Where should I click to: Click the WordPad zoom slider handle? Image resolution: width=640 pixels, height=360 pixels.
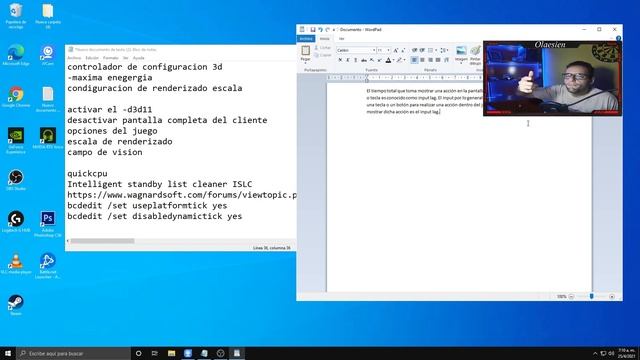coord(591,296)
